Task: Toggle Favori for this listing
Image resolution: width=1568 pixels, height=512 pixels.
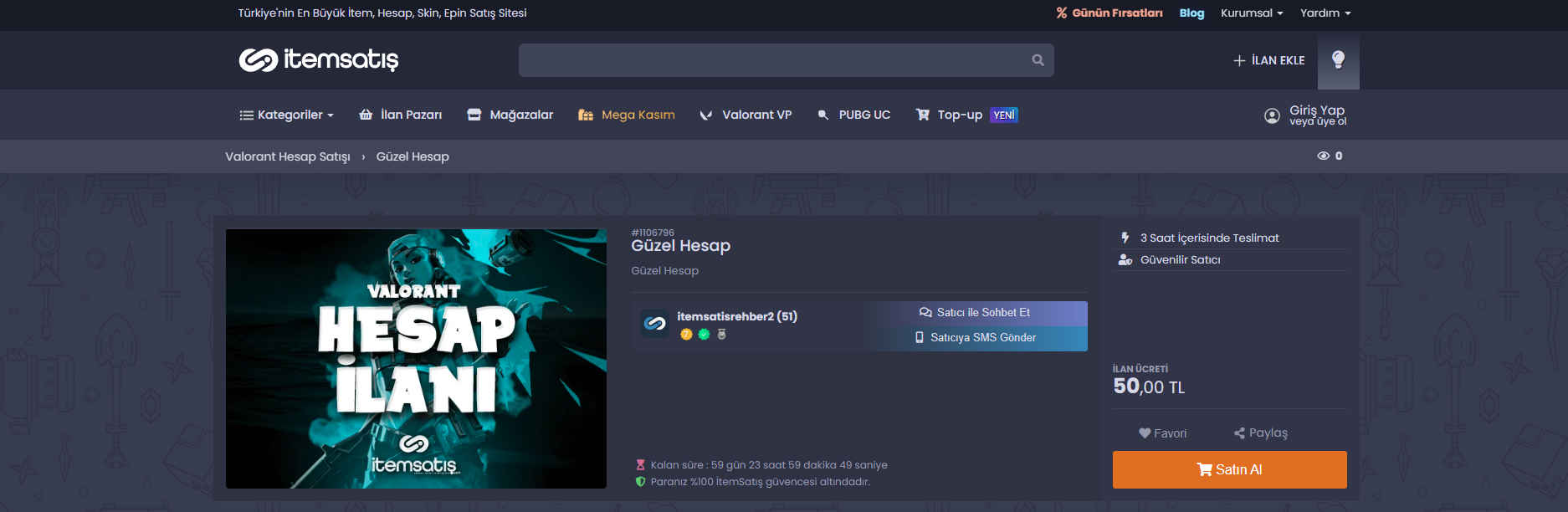Action: [x=1162, y=433]
